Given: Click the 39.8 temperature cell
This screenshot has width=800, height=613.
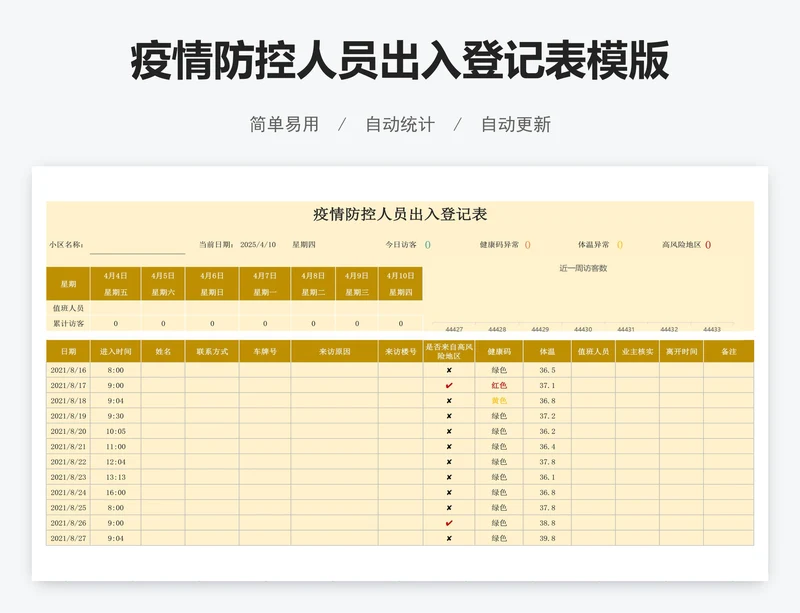Looking at the screenshot, I should tap(547, 538).
